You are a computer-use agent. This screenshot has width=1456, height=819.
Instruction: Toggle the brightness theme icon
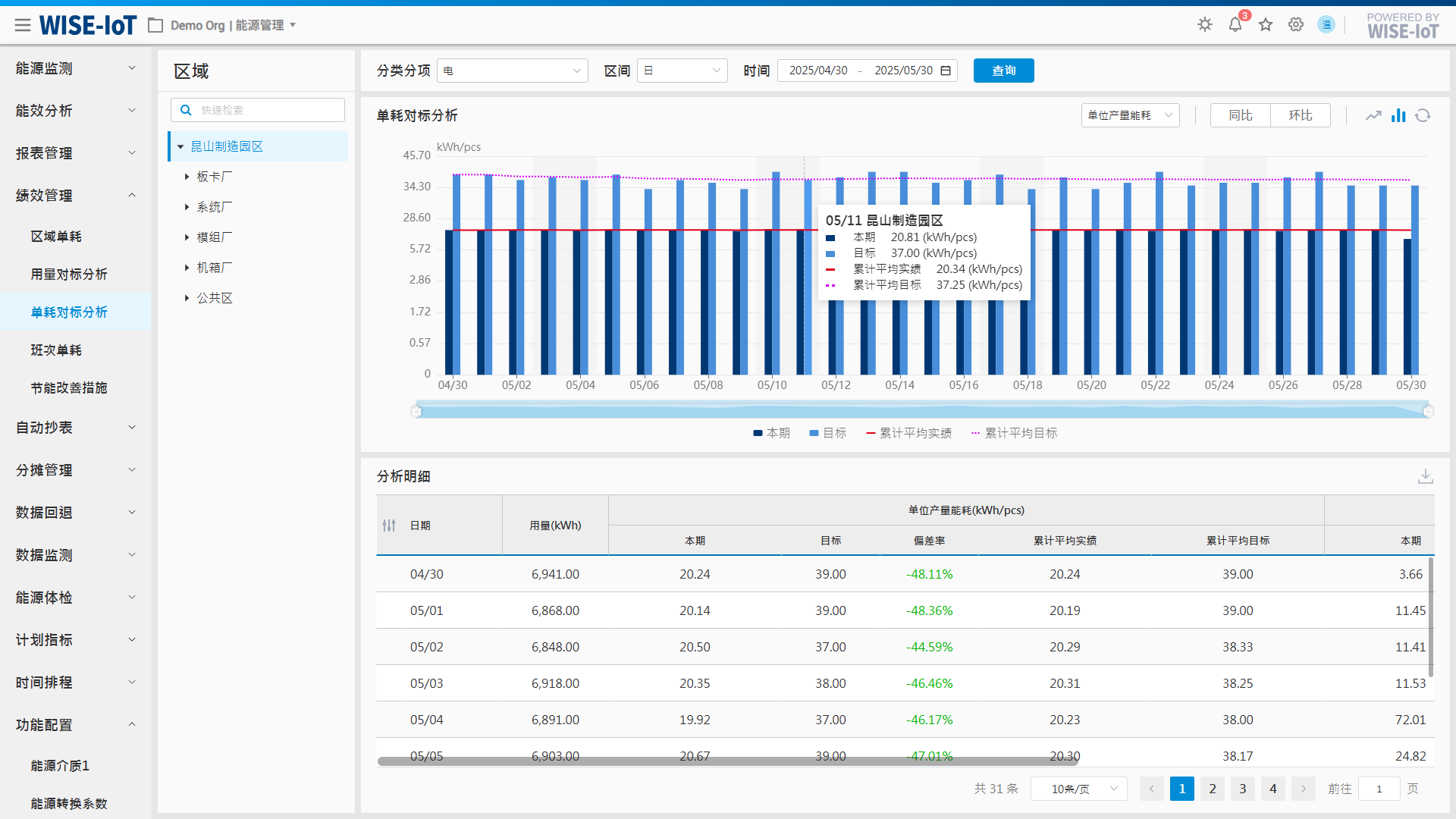(1205, 25)
